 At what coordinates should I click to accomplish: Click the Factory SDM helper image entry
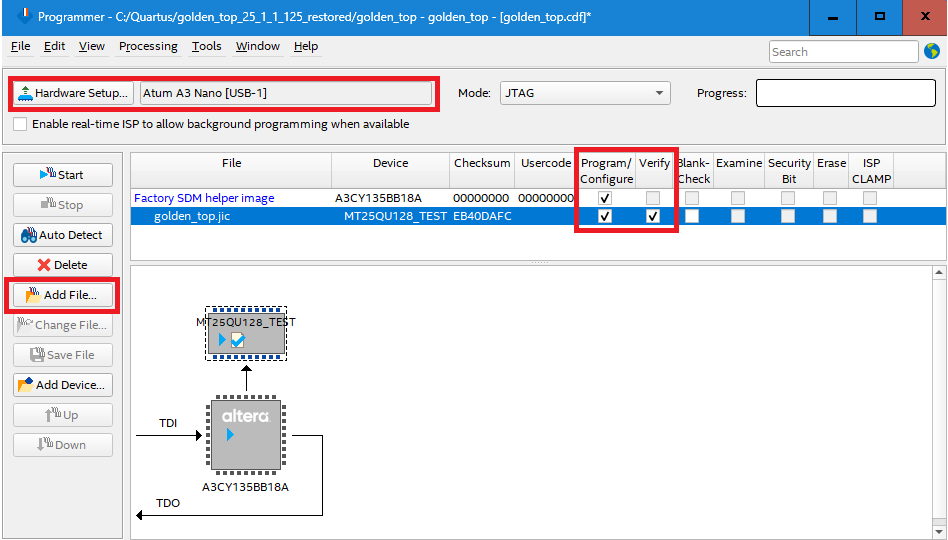[x=204, y=198]
